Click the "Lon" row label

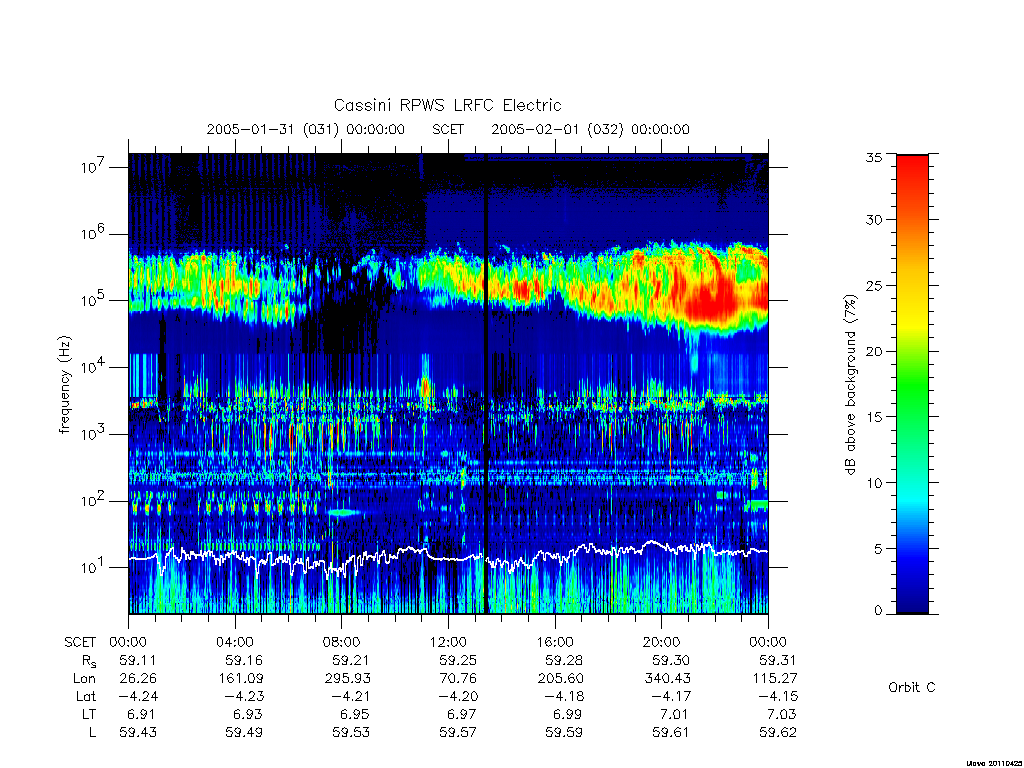[x=85, y=679]
